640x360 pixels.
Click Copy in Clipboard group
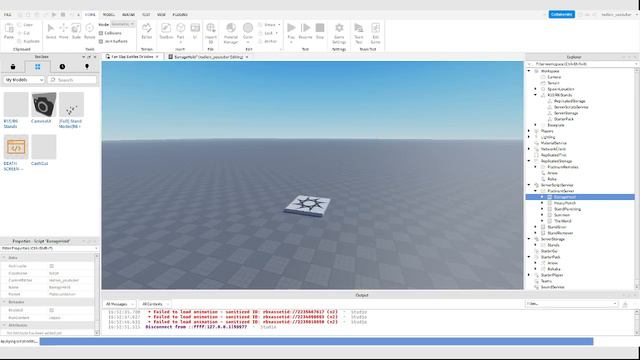(x=25, y=25)
